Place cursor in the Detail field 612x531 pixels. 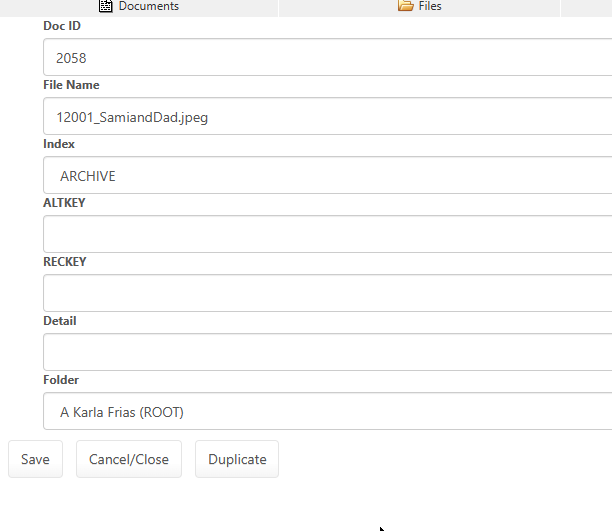click(x=327, y=352)
